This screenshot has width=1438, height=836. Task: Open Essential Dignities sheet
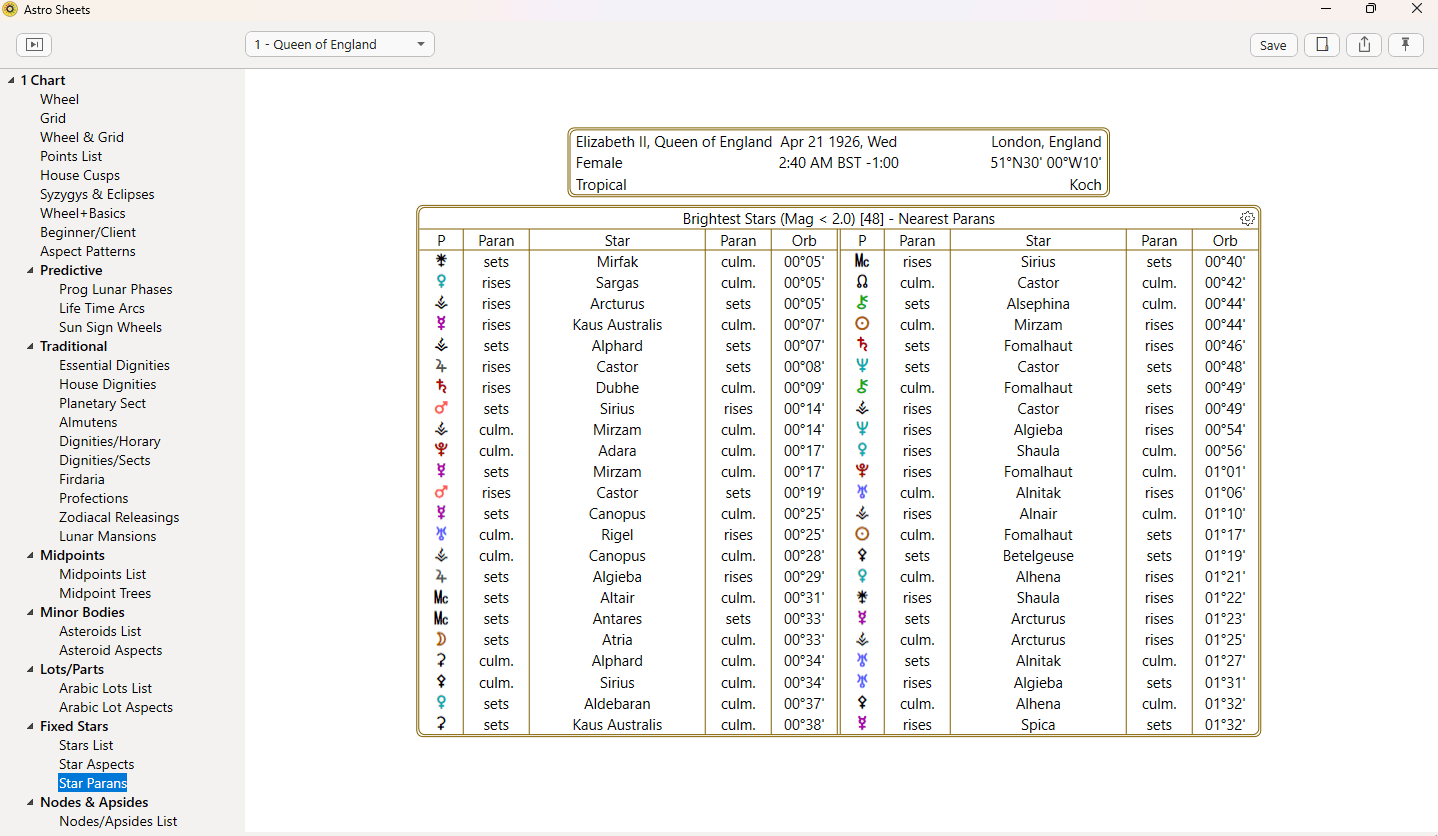114,365
